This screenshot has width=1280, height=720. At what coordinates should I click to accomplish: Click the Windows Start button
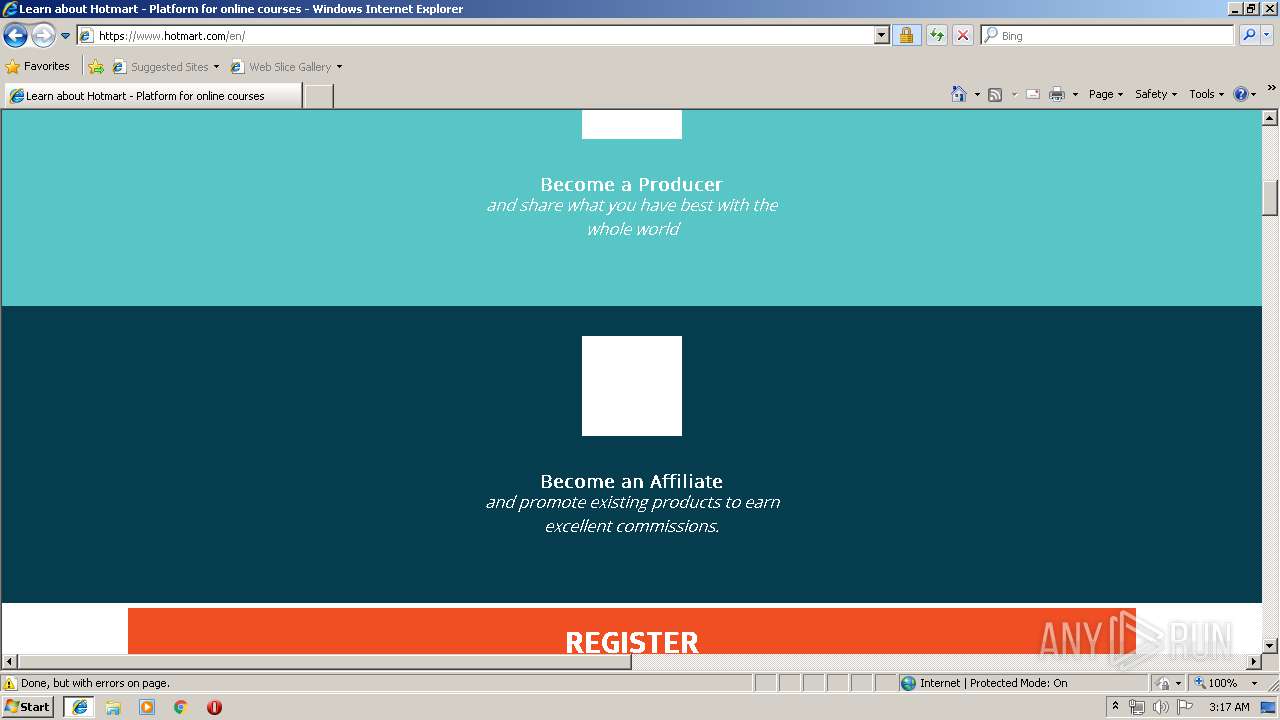(27, 706)
